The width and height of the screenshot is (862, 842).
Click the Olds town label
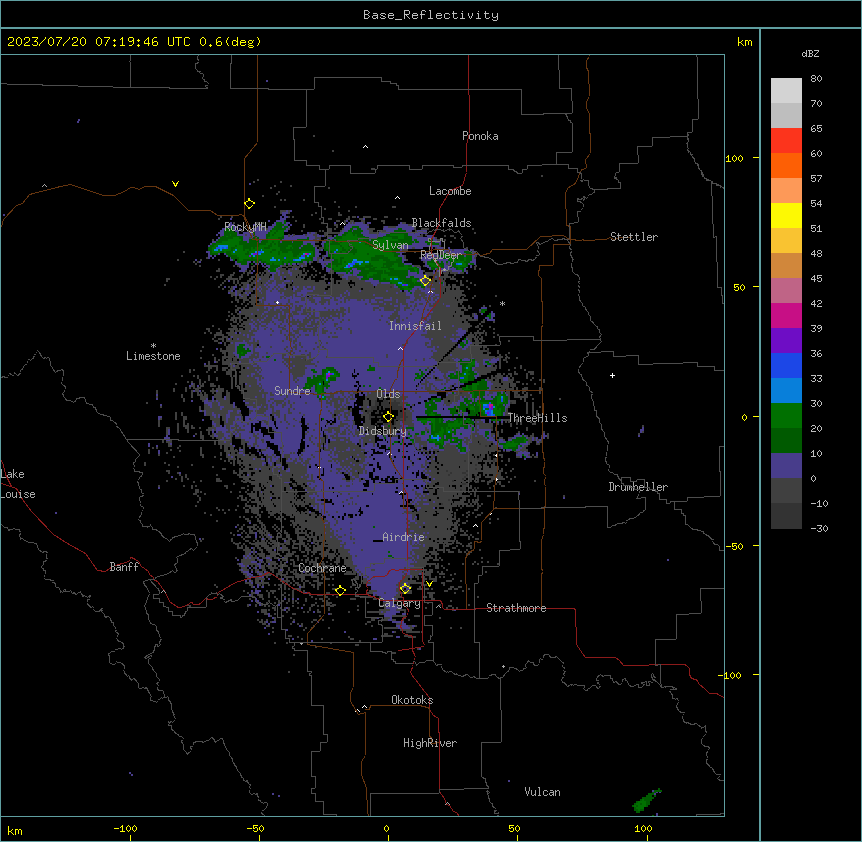[388, 394]
